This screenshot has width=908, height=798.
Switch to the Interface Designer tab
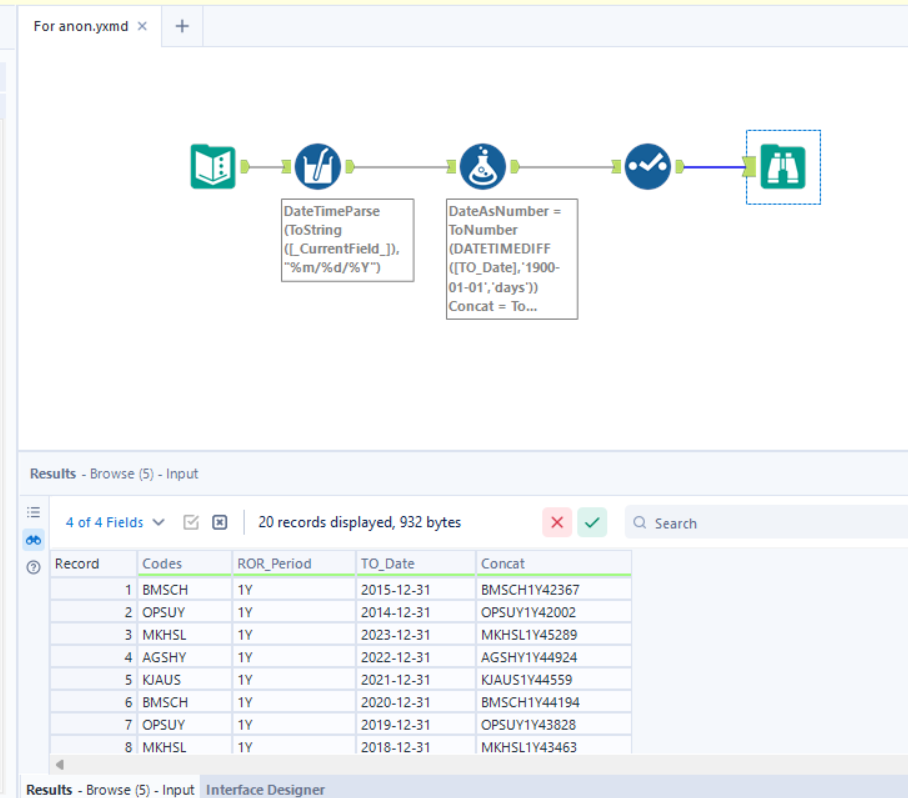coord(264,789)
